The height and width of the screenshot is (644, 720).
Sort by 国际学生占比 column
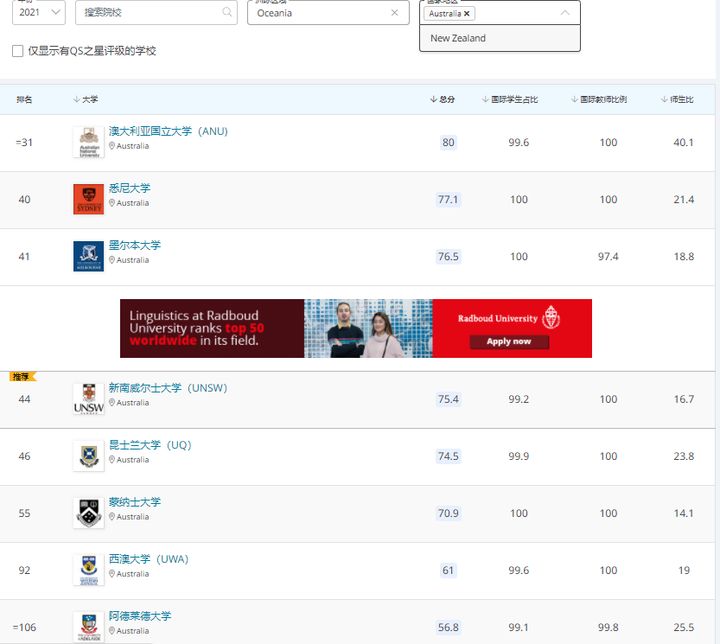tap(510, 99)
